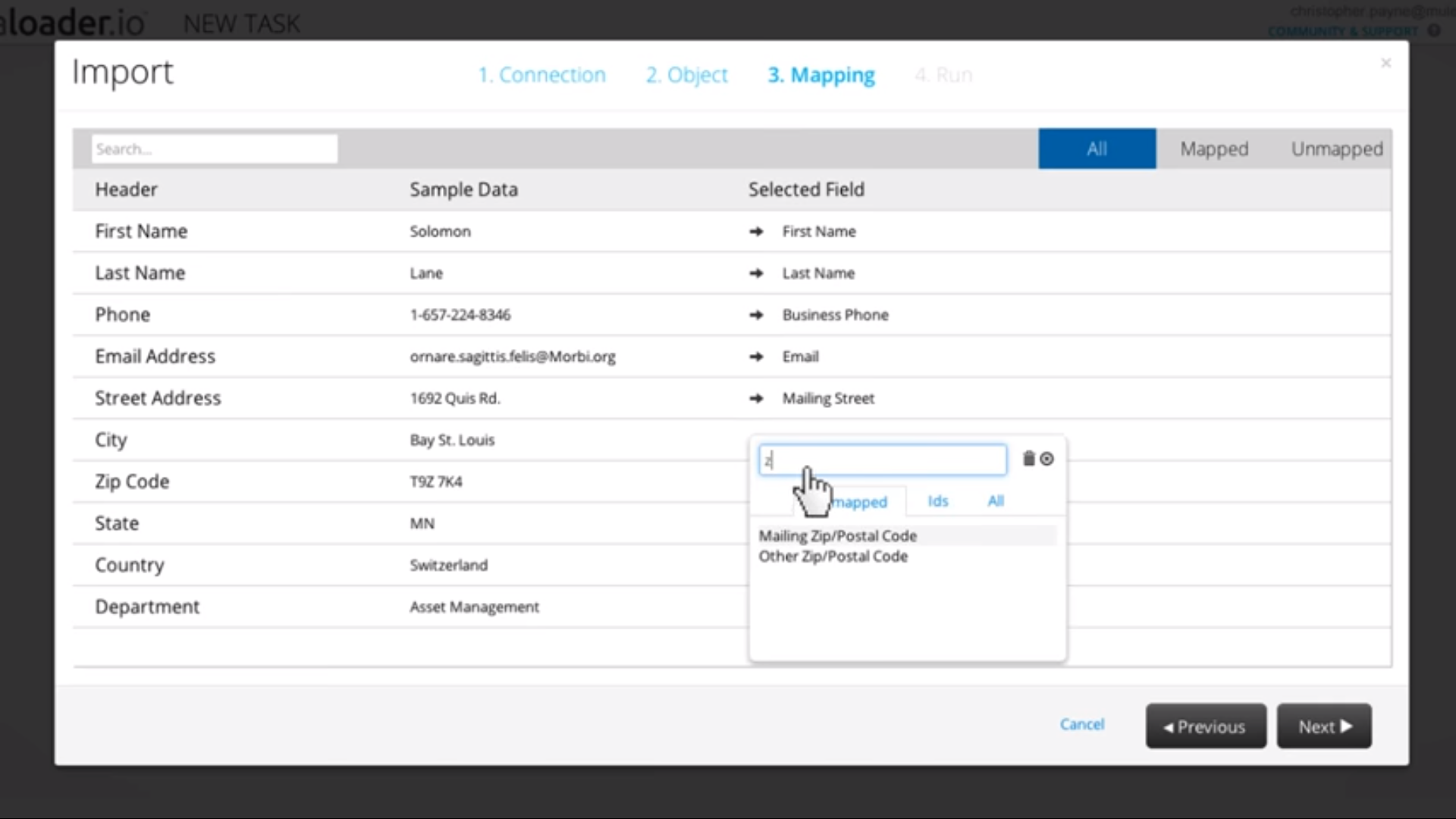
Task: Delete the City field mapping via trash icon
Action: tap(1028, 459)
